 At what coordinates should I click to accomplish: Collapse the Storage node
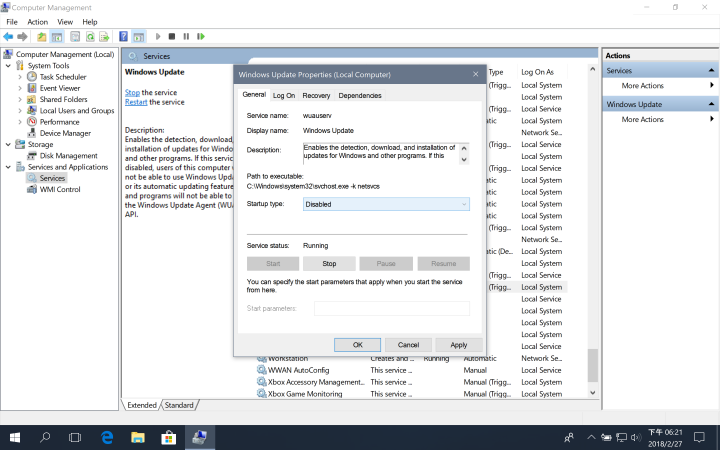tap(8, 144)
